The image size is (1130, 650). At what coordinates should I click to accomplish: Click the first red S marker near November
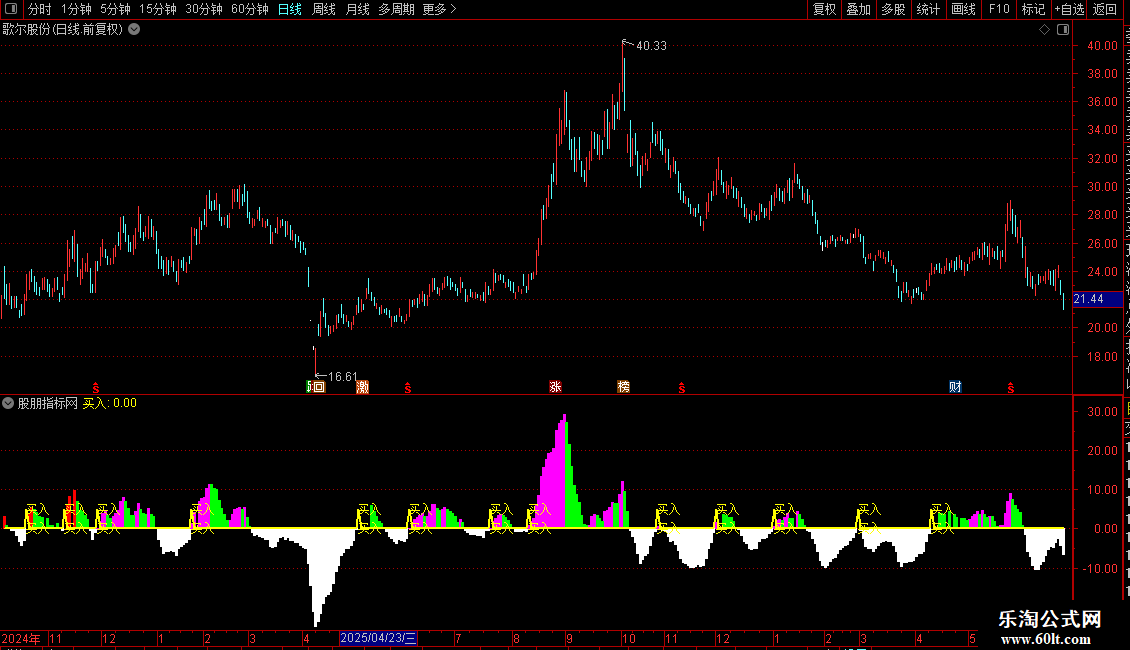click(x=96, y=388)
